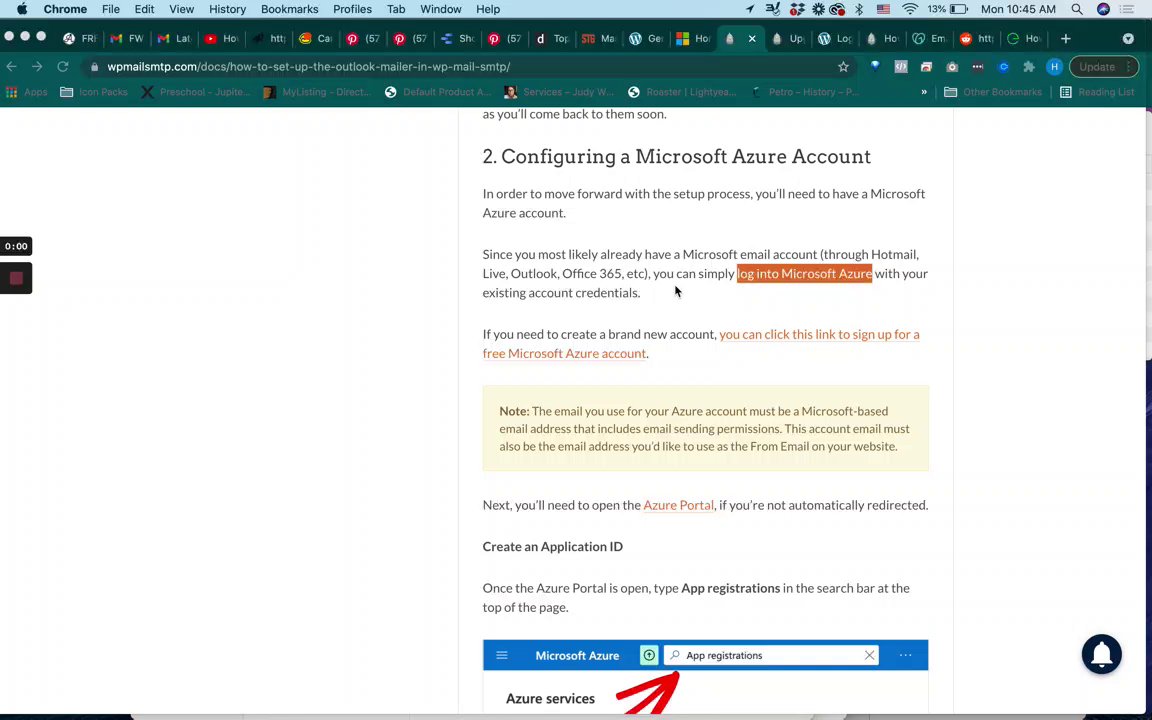Click the 'Configuring a Microsoft Azure Account' heading

click(677, 156)
